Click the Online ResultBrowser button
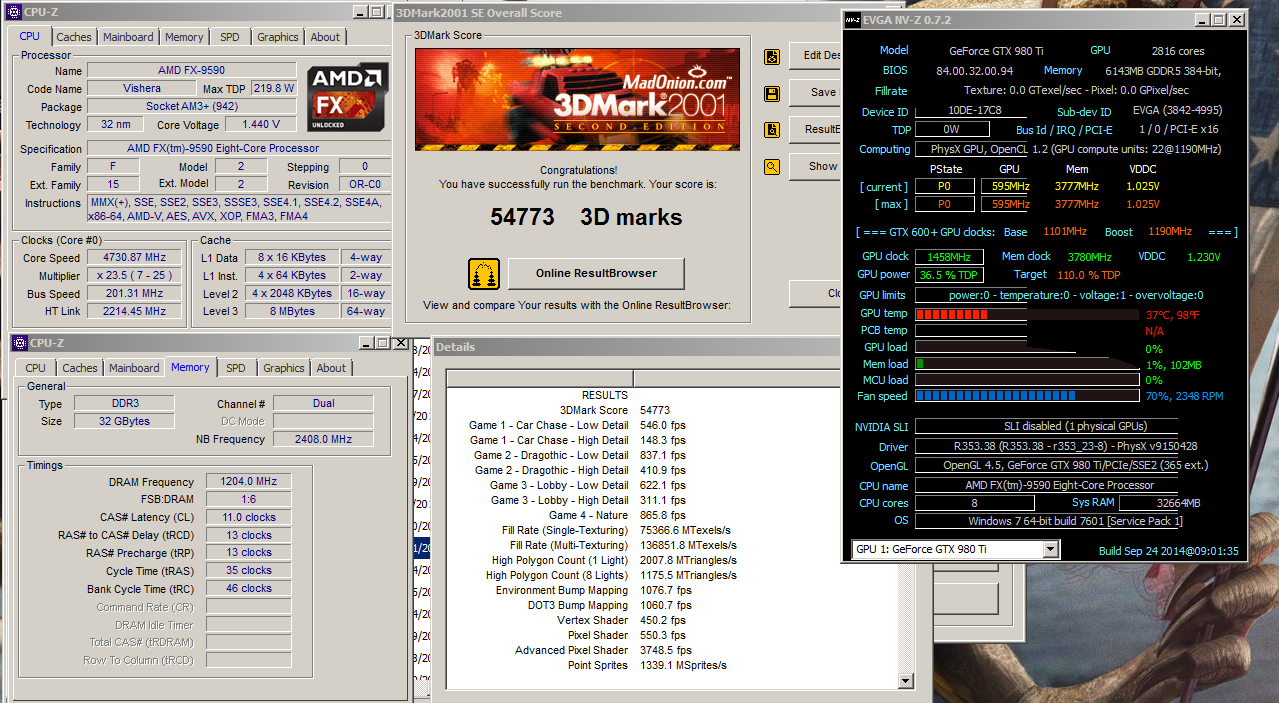This screenshot has width=1279, height=703. tap(596, 273)
